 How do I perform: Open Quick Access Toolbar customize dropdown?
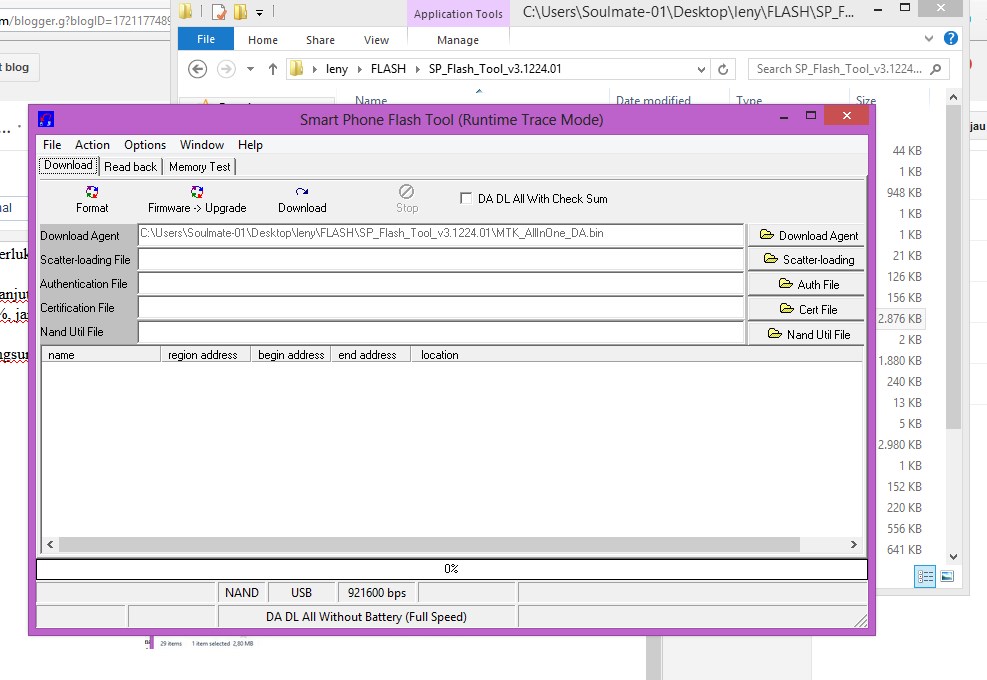259,12
